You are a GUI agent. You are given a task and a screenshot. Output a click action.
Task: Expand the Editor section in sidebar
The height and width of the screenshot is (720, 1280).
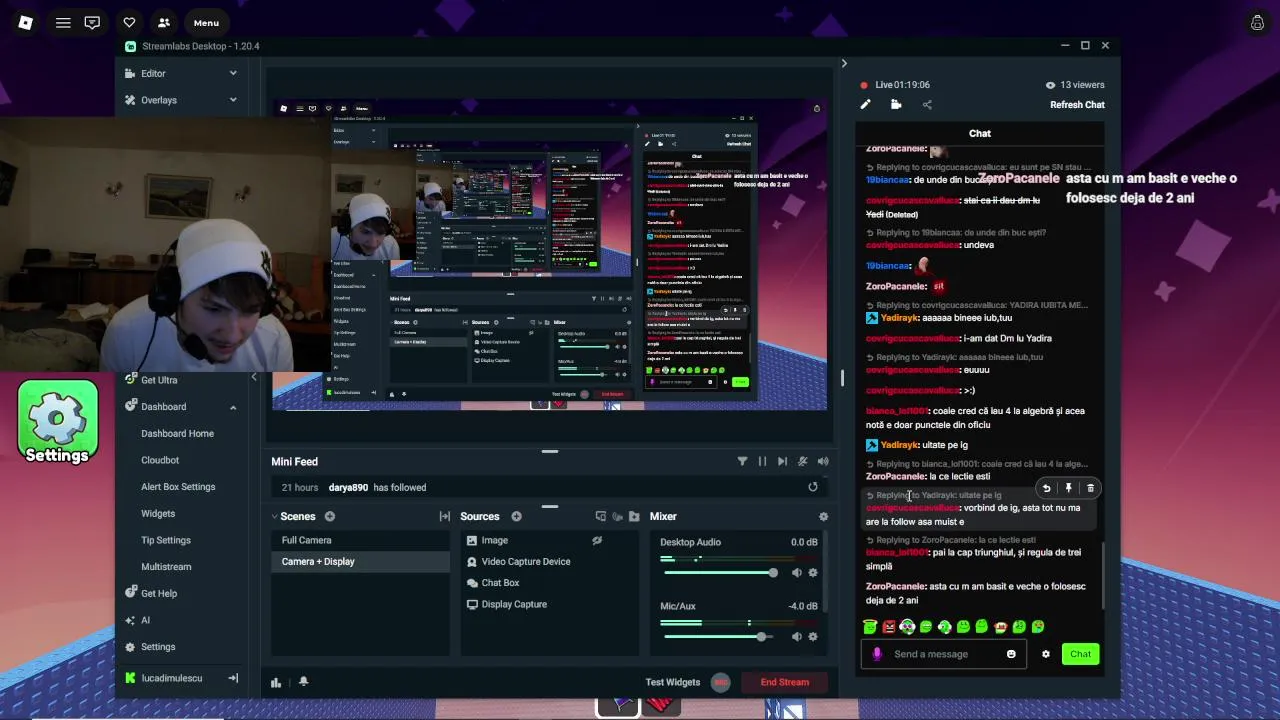tap(181, 73)
